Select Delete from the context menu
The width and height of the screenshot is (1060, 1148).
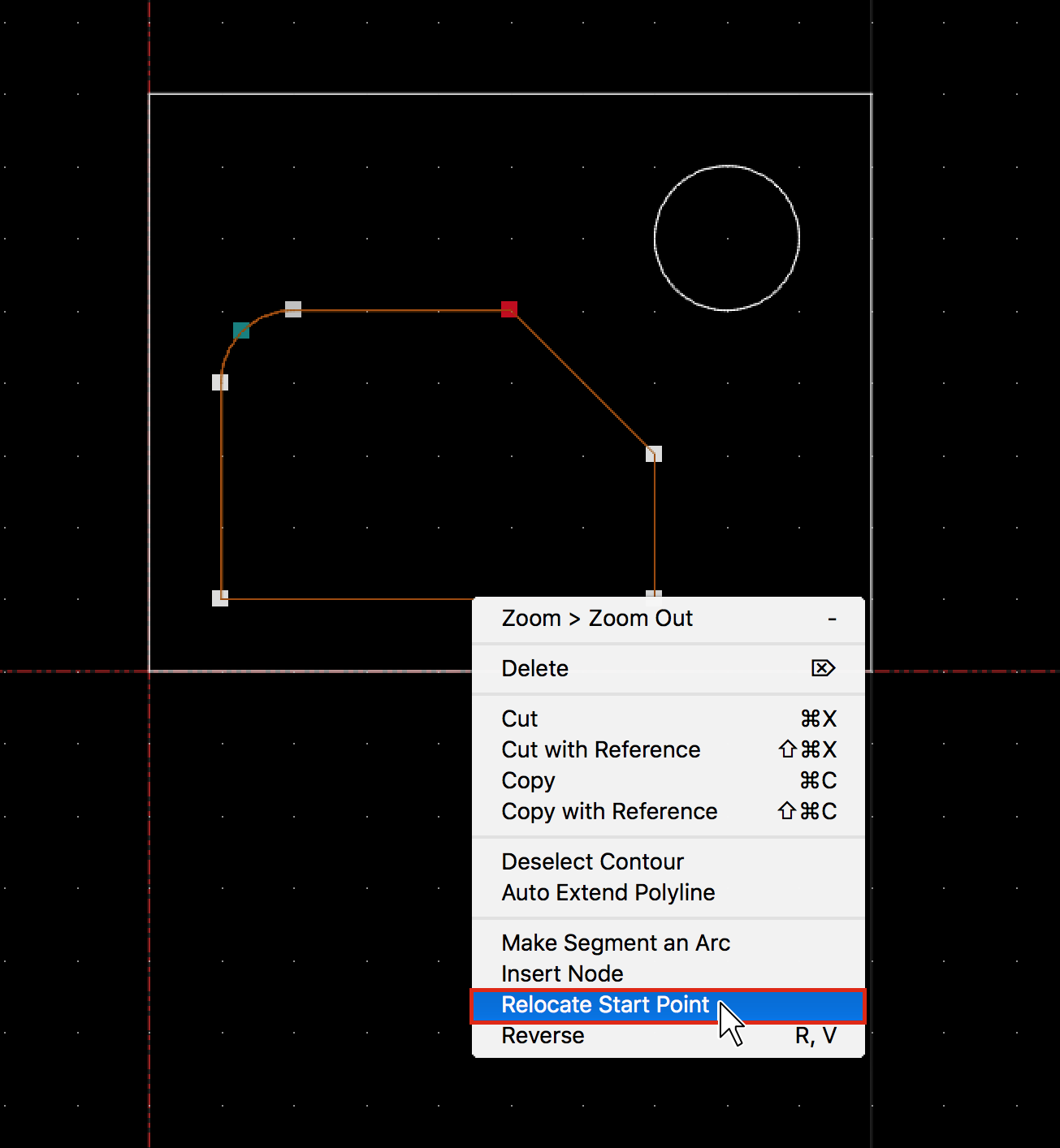[x=534, y=668]
